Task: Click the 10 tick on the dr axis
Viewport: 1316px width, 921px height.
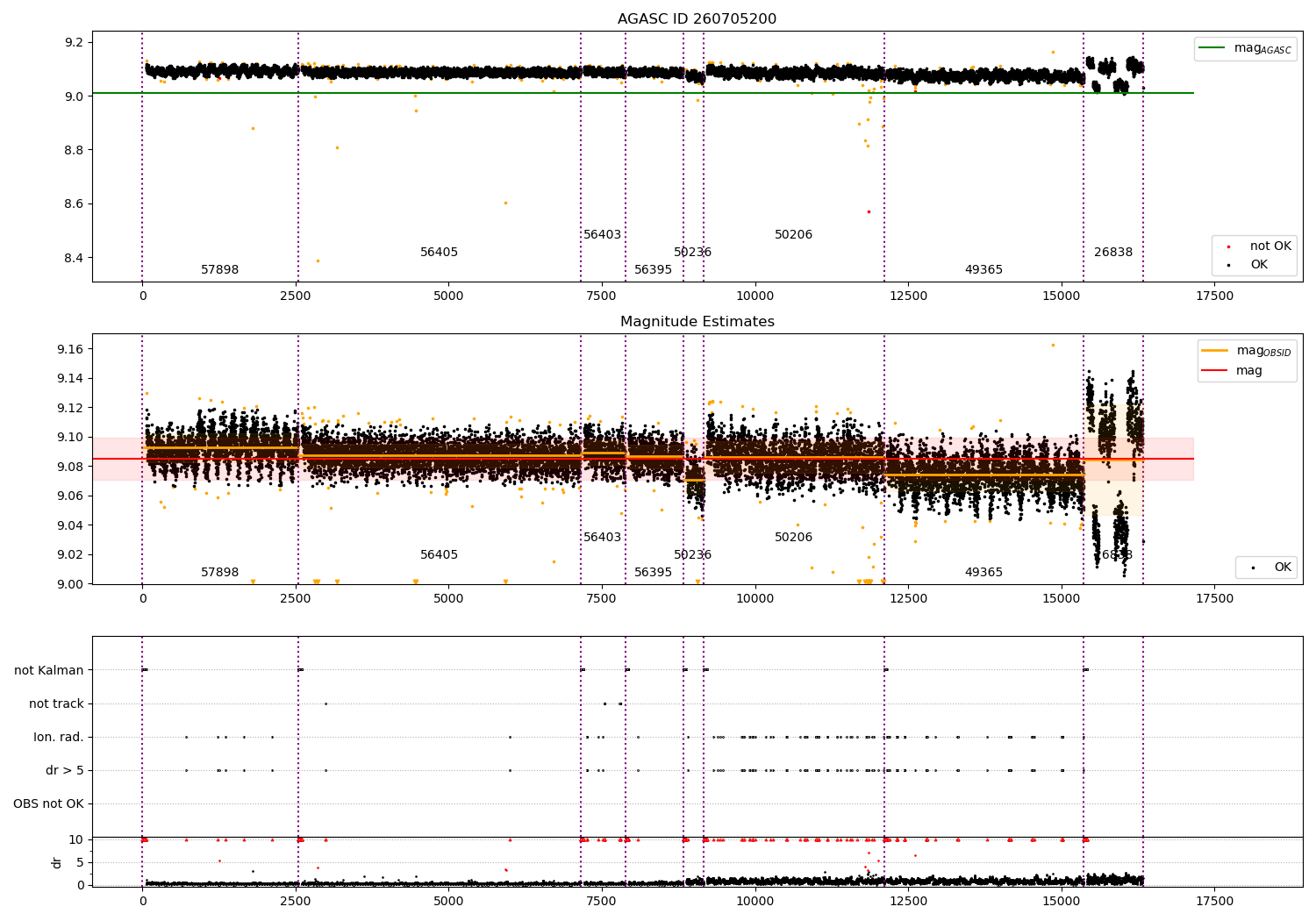Action: [x=76, y=840]
